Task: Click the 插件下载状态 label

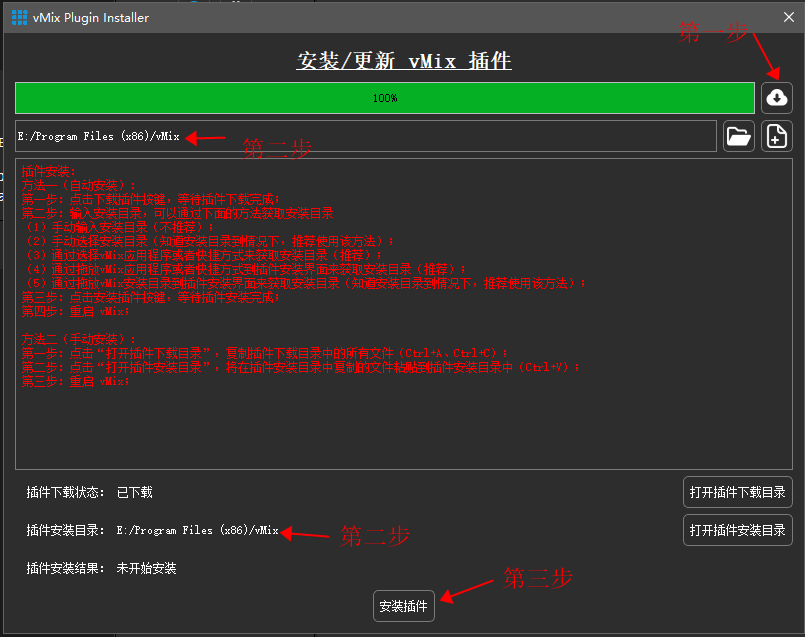Action: pyautogui.click(x=65, y=493)
